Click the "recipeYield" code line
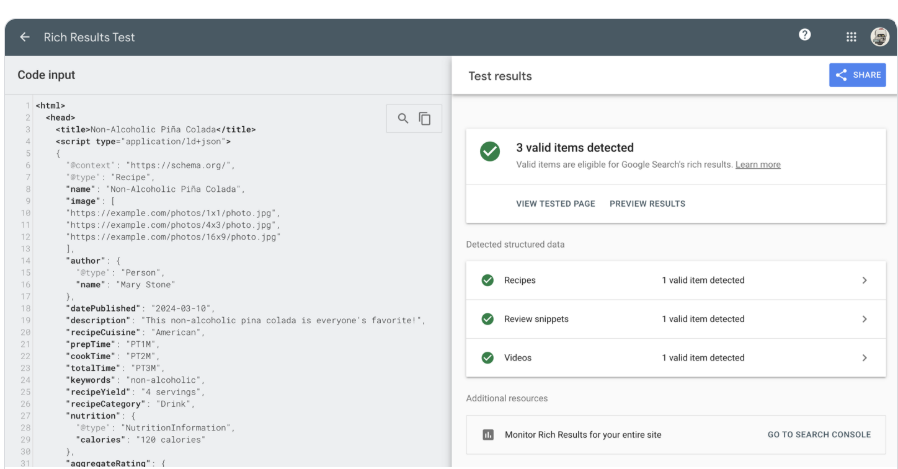 click(x=135, y=392)
